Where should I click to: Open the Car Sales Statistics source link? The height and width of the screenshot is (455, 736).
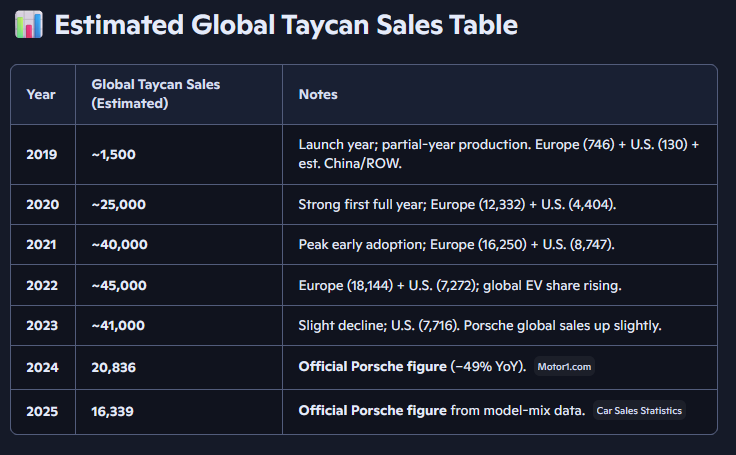point(639,410)
